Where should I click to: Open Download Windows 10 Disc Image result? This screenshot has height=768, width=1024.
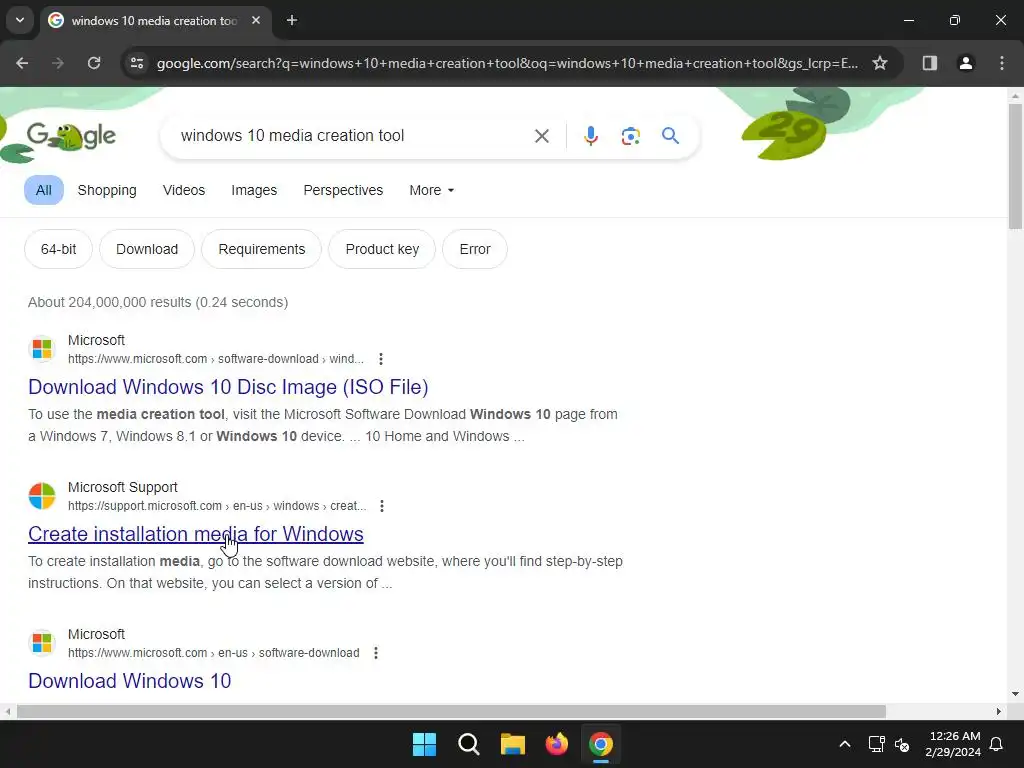(228, 387)
